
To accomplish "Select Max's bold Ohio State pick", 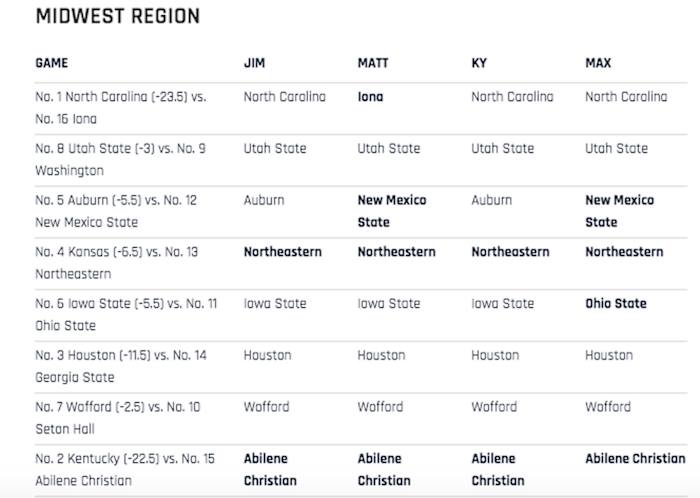I will (616, 303).
